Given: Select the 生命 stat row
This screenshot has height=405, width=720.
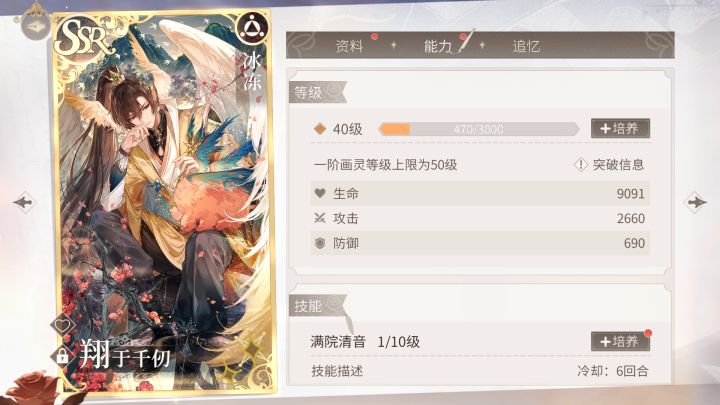Looking at the screenshot, I should pyautogui.click(x=480, y=193).
